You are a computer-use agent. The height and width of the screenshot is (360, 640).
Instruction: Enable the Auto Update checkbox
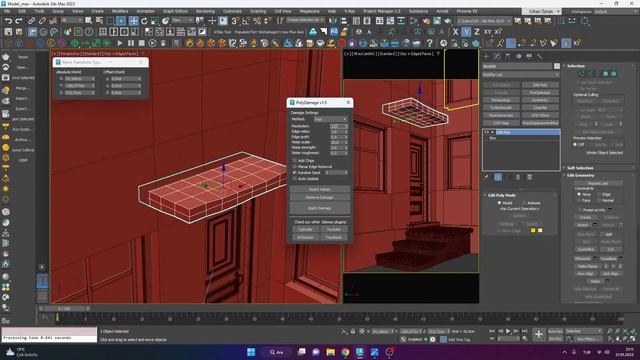[295, 179]
